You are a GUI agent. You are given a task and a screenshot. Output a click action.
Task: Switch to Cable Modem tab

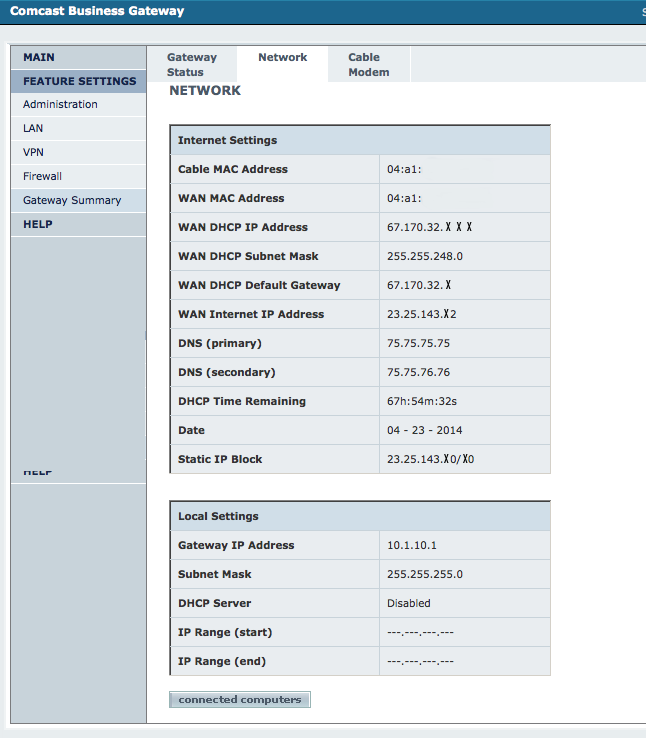(x=368, y=64)
